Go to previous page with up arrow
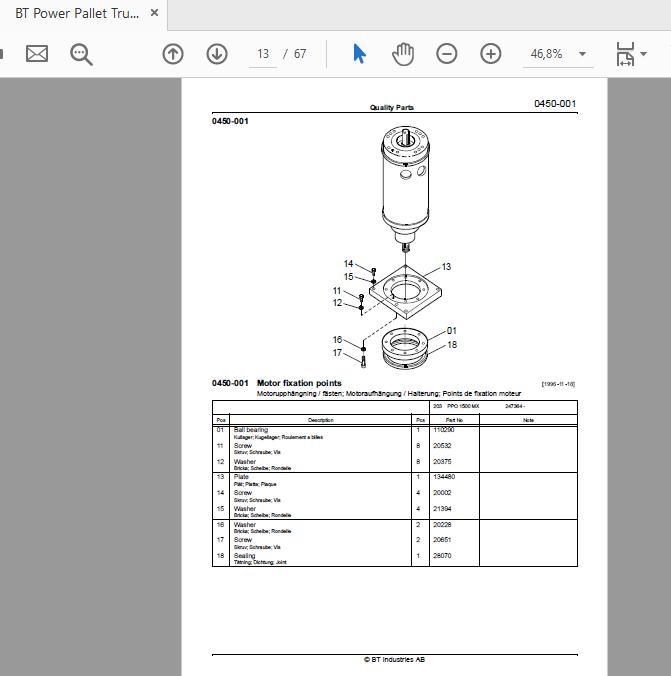671x676 pixels. pyautogui.click(x=173, y=54)
